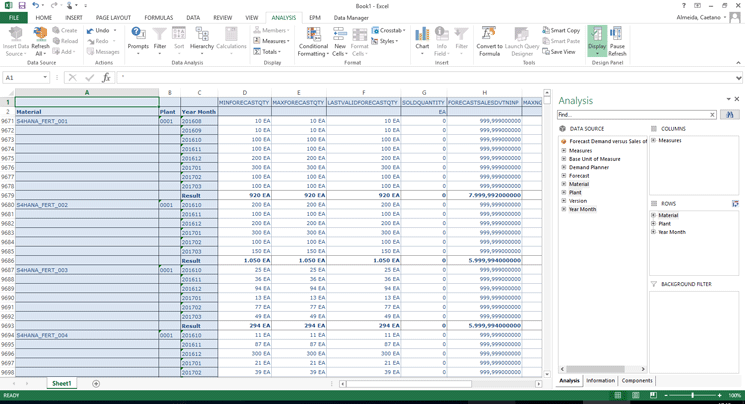Expand the Measures node in Data Source
The width and height of the screenshot is (745, 404).
click(x=564, y=150)
